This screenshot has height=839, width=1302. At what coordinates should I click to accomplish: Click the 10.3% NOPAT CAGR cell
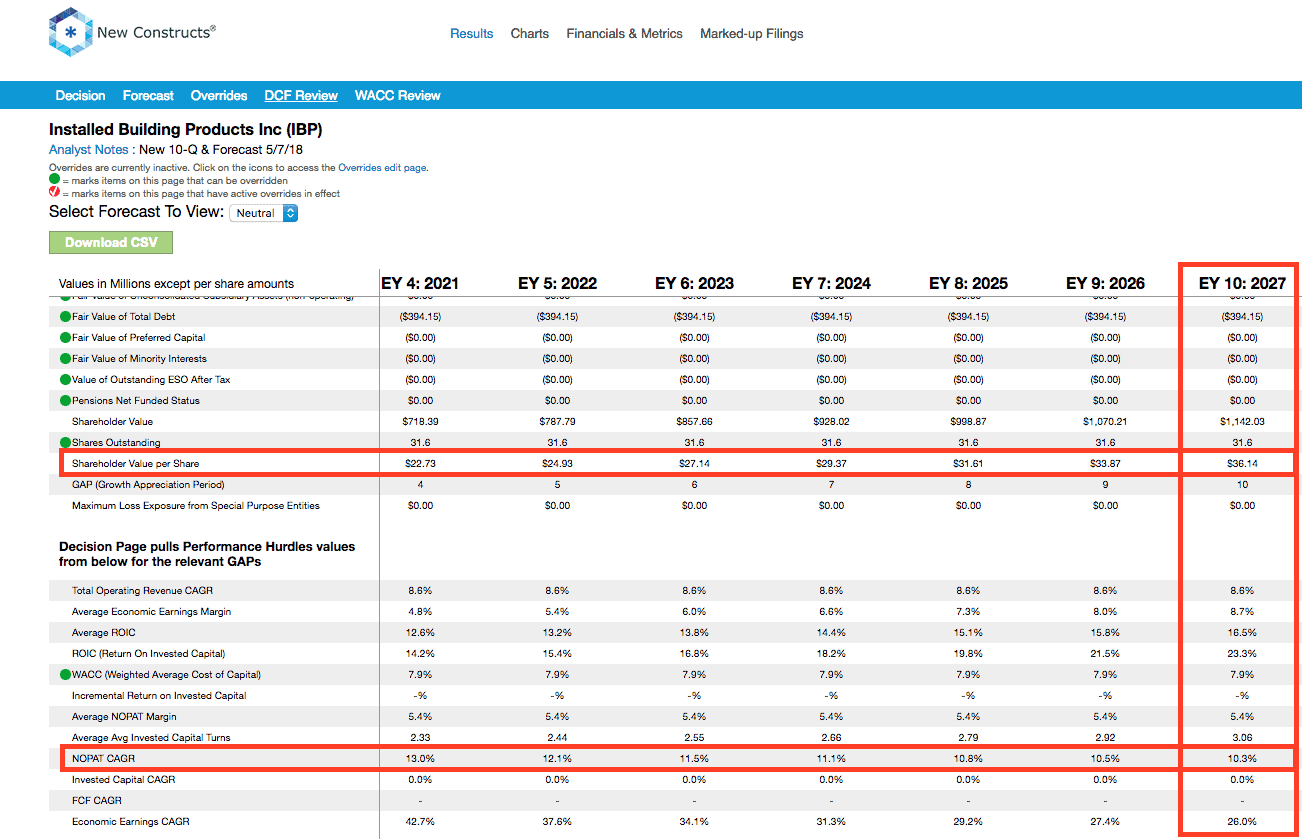pyautogui.click(x=1242, y=758)
